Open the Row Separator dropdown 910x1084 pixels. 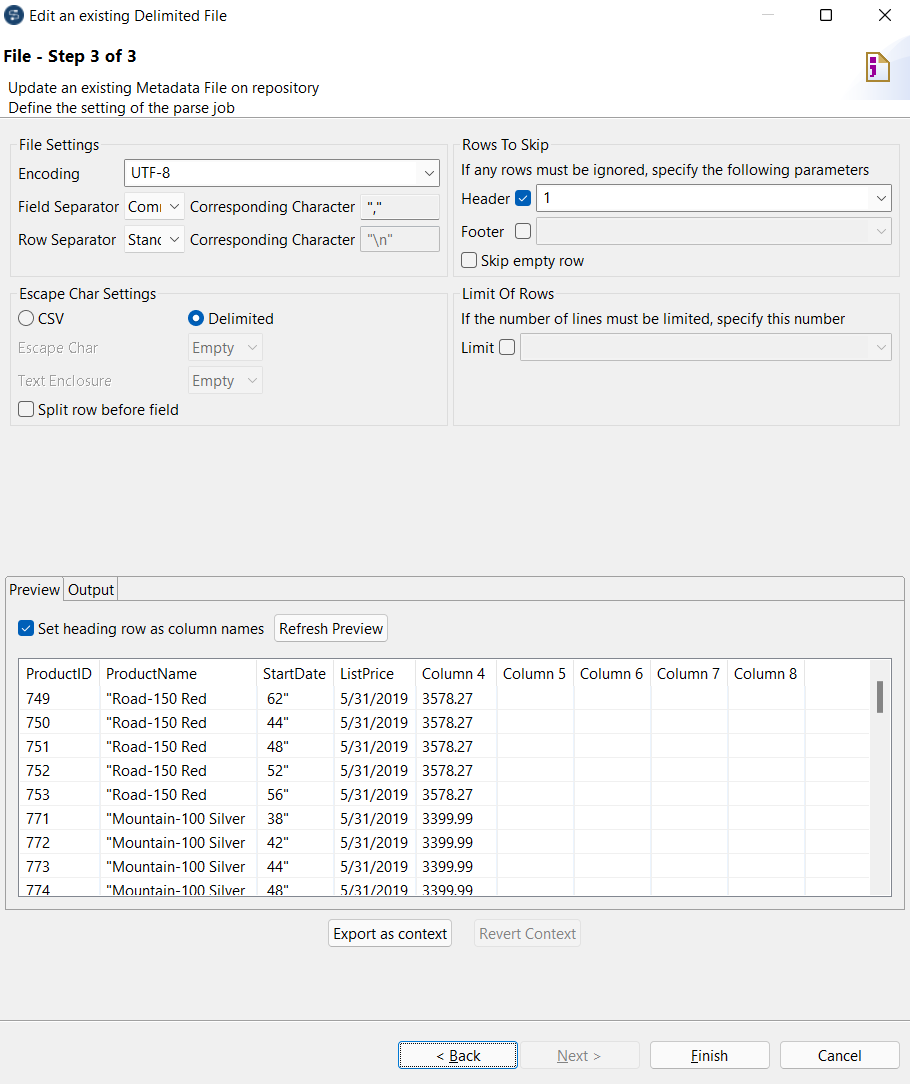[x=154, y=240]
